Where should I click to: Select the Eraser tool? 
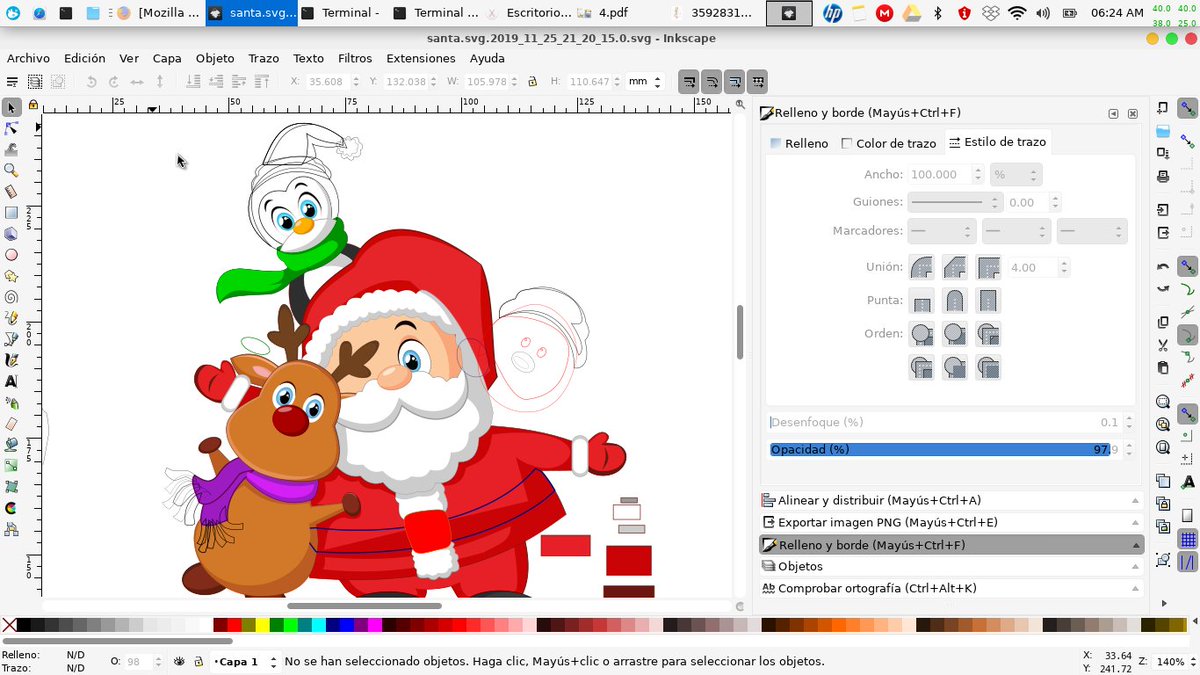(12, 423)
